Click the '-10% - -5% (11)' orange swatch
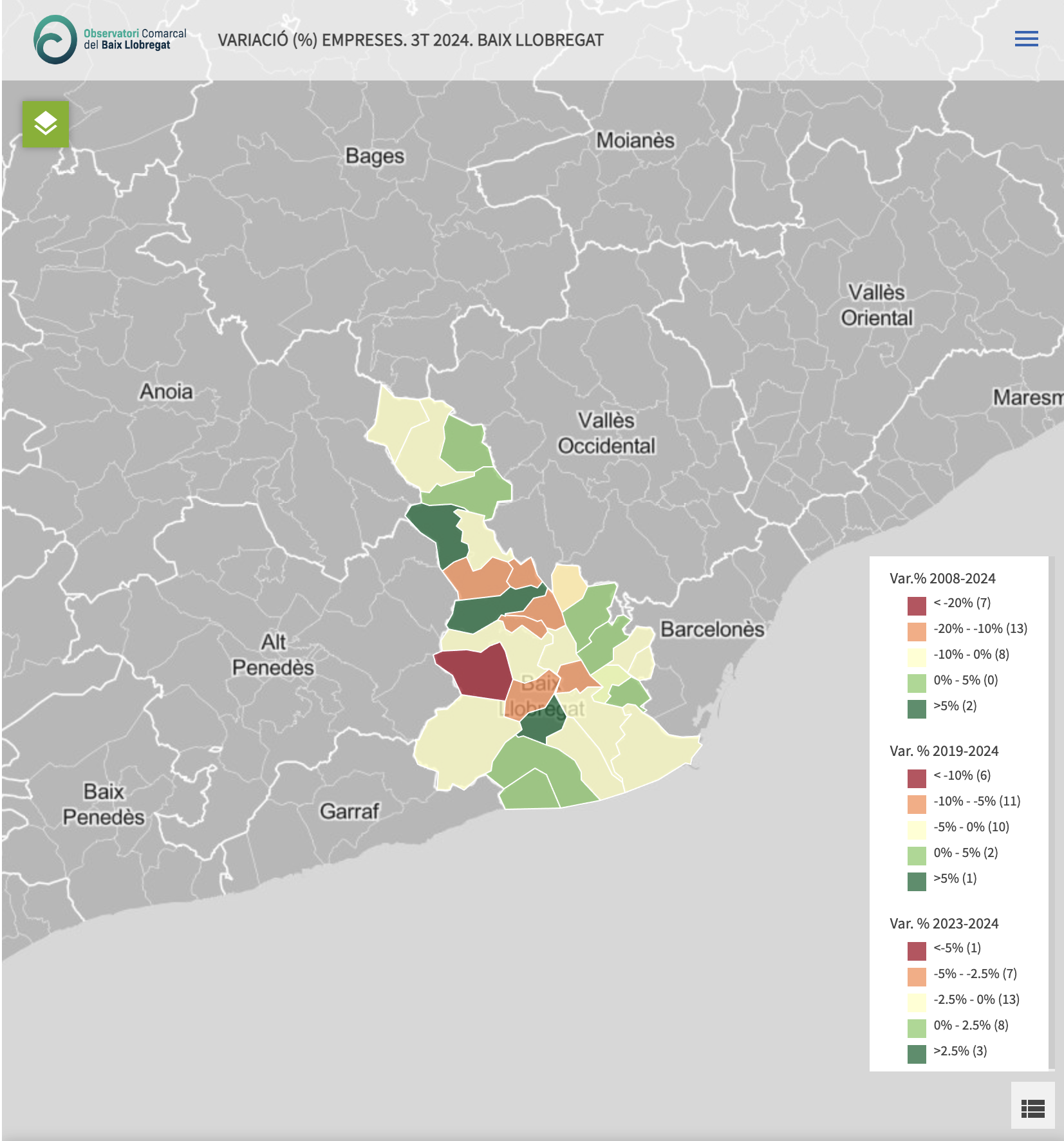 coord(917,804)
